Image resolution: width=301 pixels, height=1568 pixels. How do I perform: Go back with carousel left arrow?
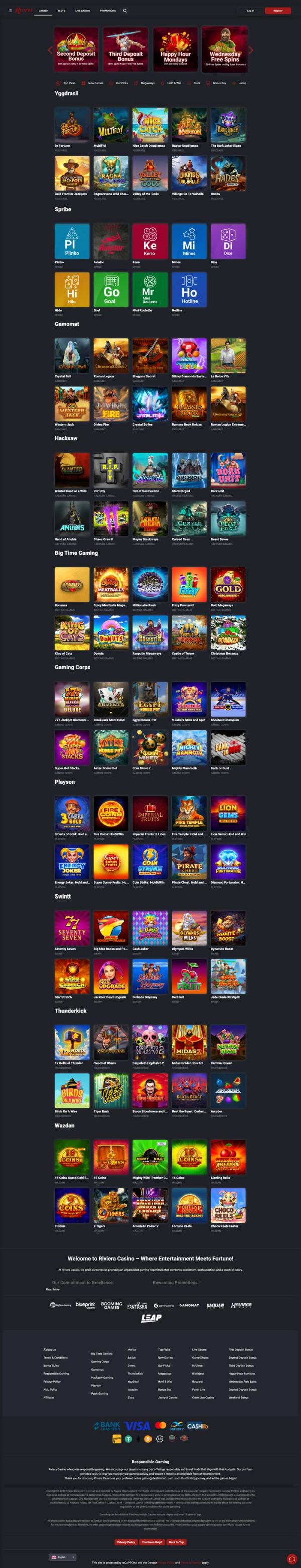pyautogui.click(x=50, y=50)
